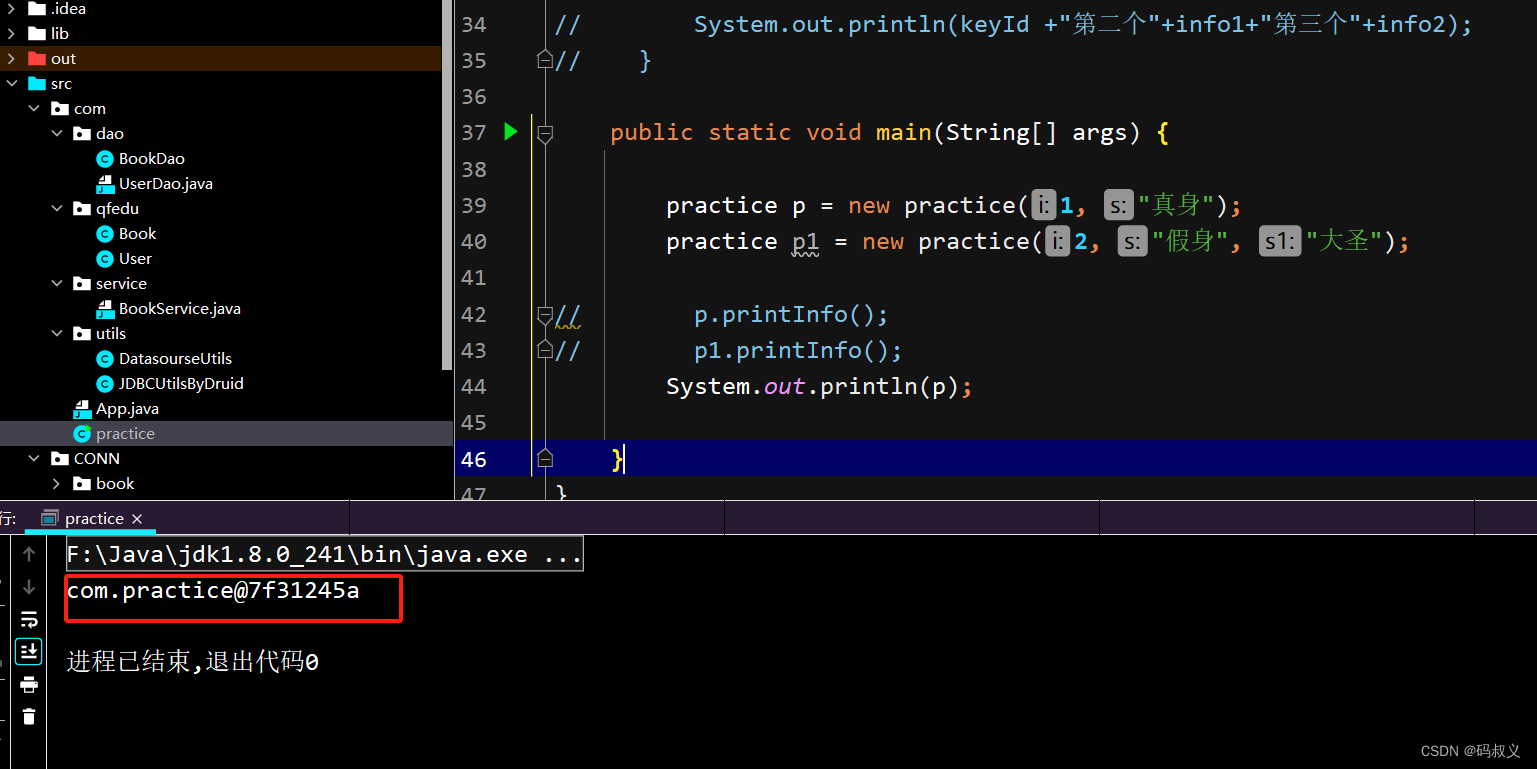Open JDBCUtilsByDruid class
This screenshot has height=769, width=1537.
181,384
